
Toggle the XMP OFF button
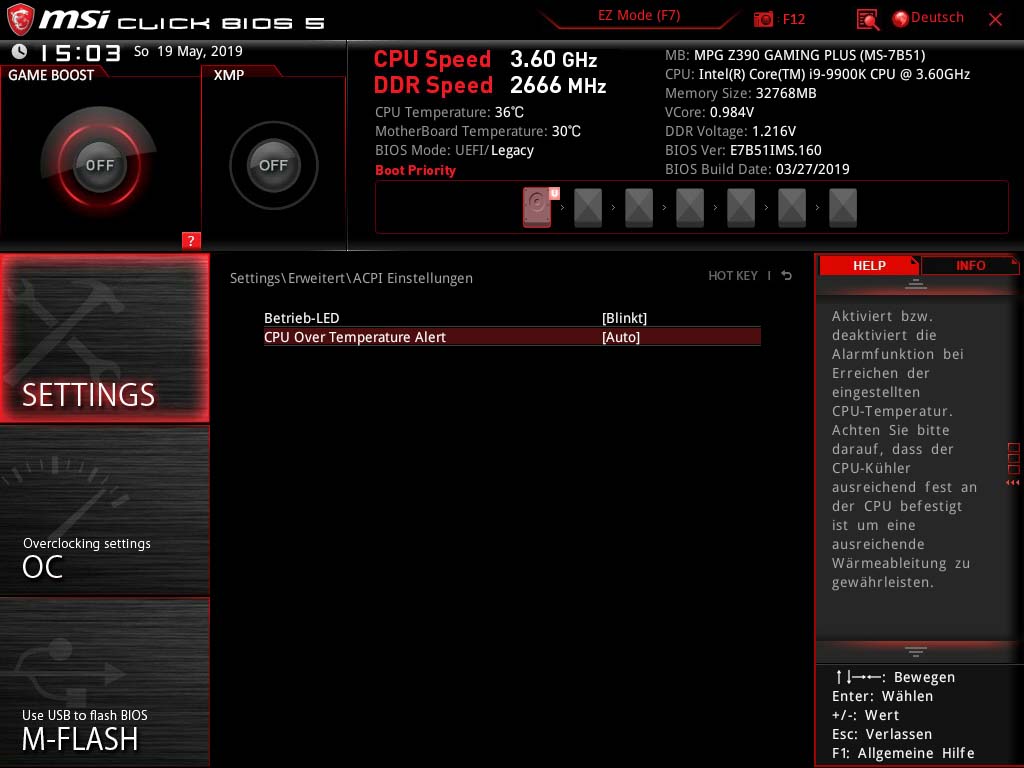pos(273,165)
